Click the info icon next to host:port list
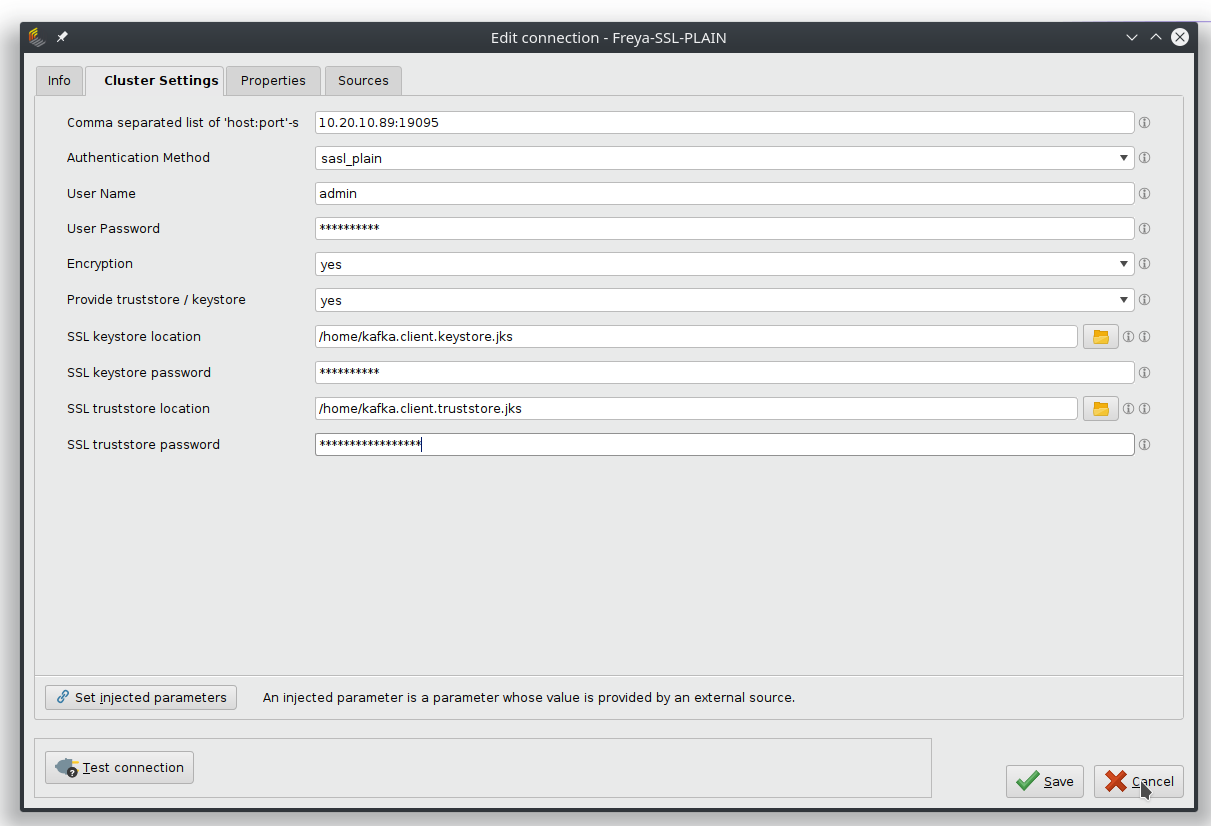The image size is (1211, 826). click(x=1143, y=122)
